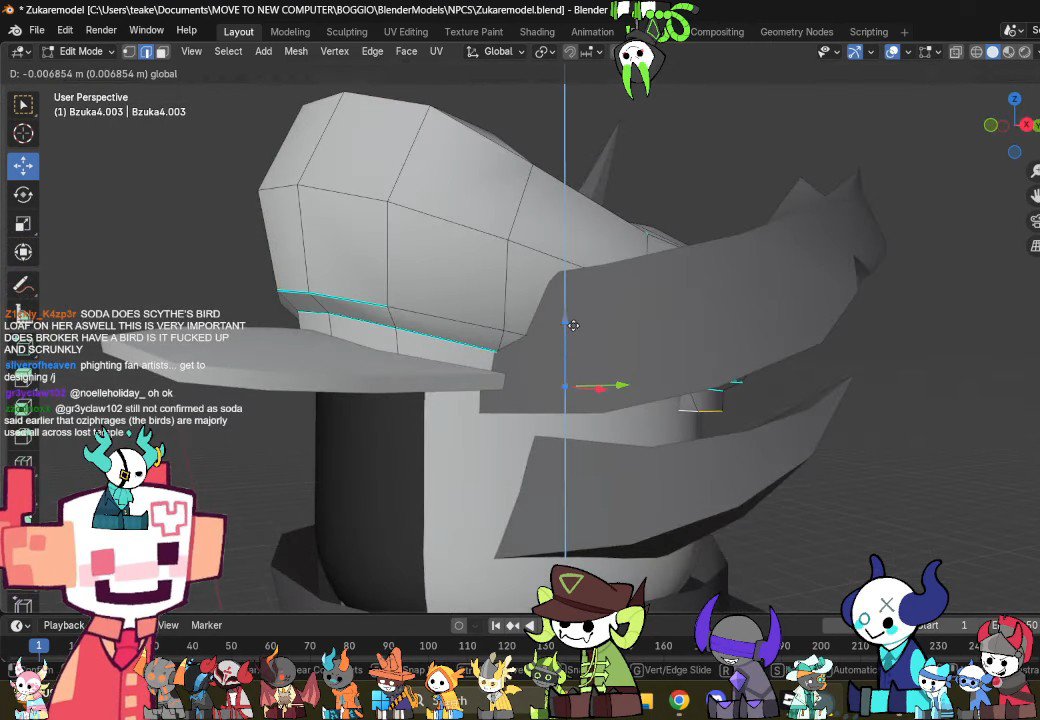The width and height of the screenshot is (1040, 720).
Task: Open the timeline Marker menu
Action: point(206,625)
